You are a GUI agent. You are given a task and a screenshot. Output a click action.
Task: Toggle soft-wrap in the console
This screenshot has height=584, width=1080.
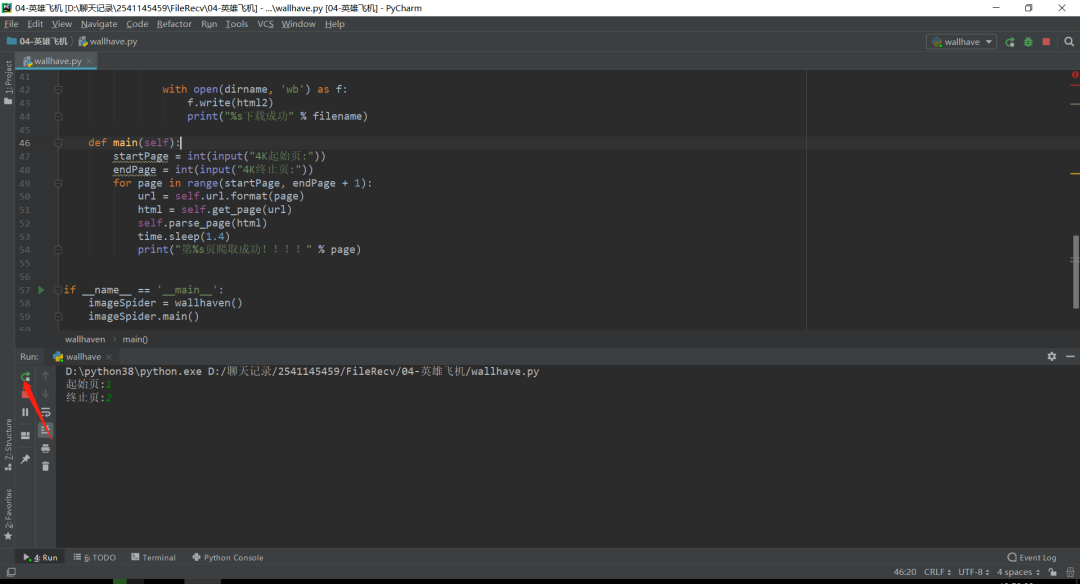(45, 412)
